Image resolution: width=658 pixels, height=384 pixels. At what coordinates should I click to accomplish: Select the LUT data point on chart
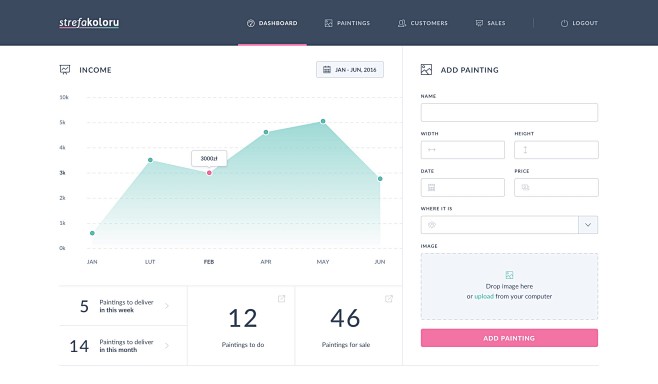point(150,160)
